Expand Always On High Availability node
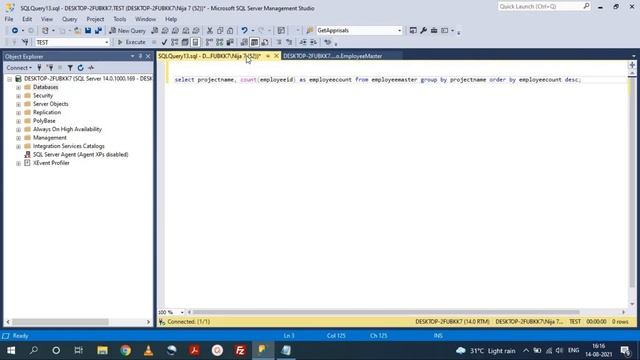This screenshot has height=360, width=640. (18, 129)
